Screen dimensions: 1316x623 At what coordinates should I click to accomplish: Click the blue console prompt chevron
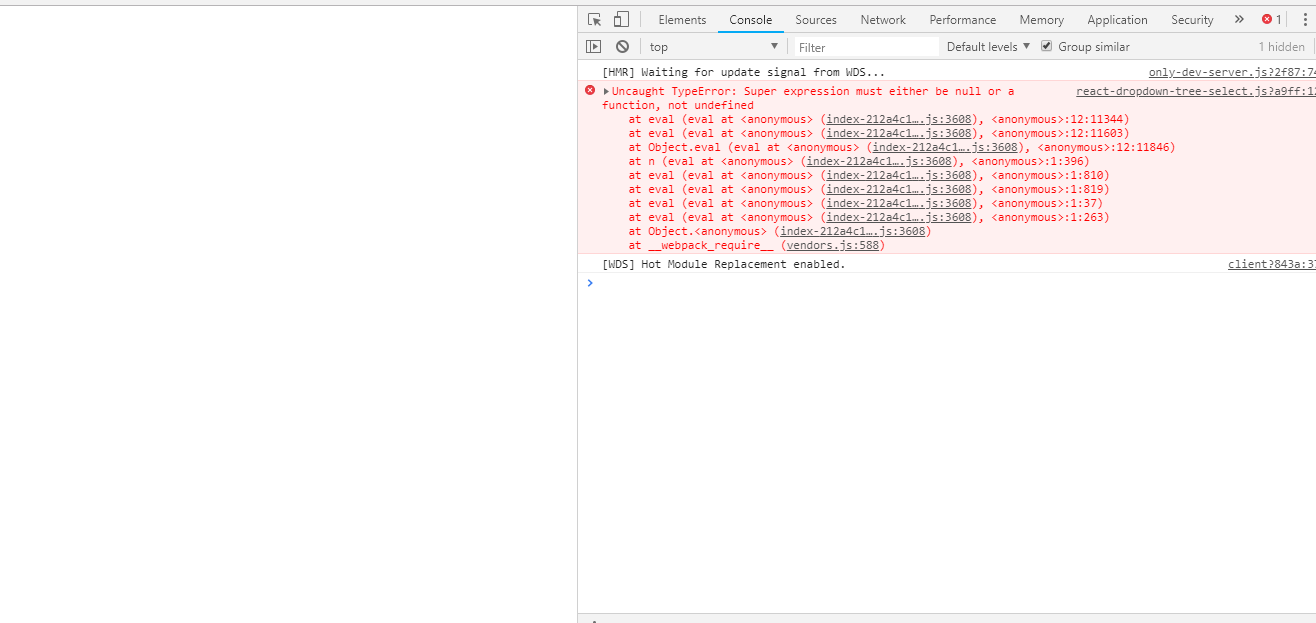[x=590, y=283]
